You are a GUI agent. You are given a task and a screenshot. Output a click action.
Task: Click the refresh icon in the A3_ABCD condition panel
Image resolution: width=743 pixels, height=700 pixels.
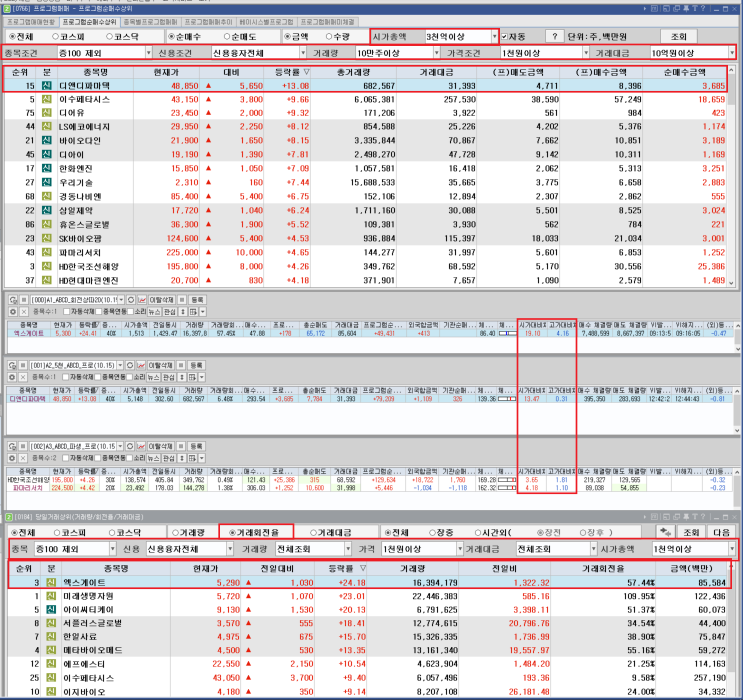(x=130, y=446)
